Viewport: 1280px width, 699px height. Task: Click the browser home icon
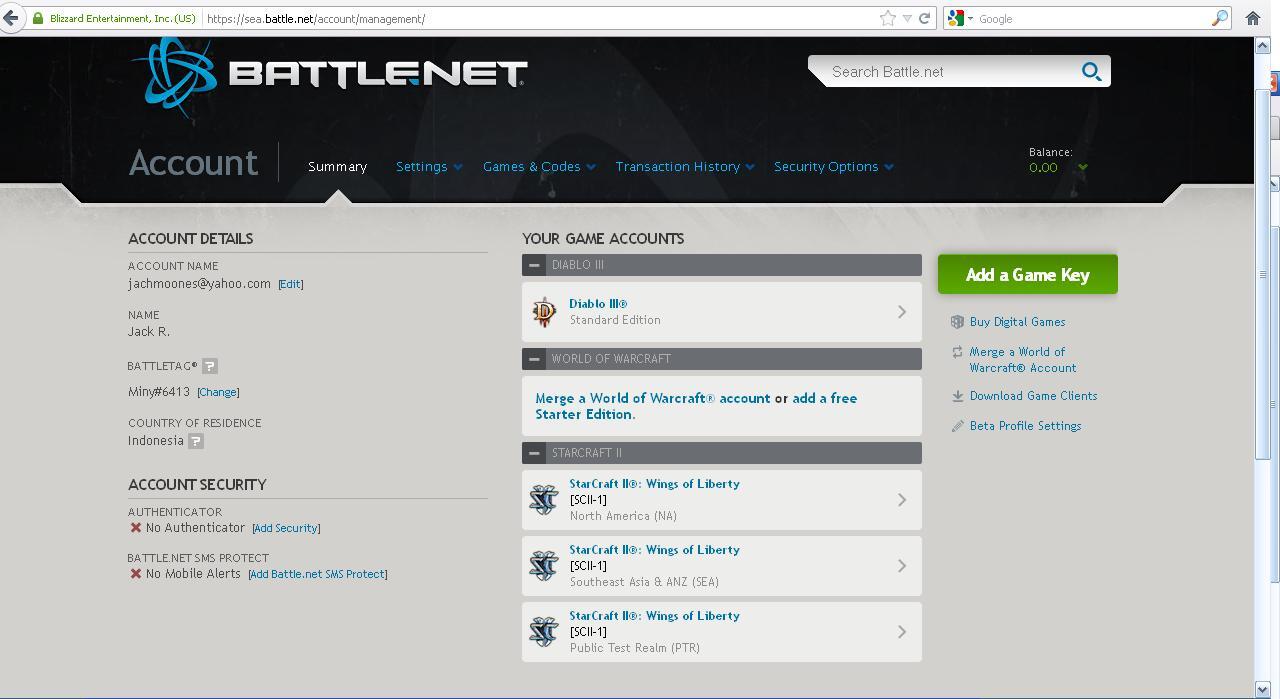click(1253, 18)
